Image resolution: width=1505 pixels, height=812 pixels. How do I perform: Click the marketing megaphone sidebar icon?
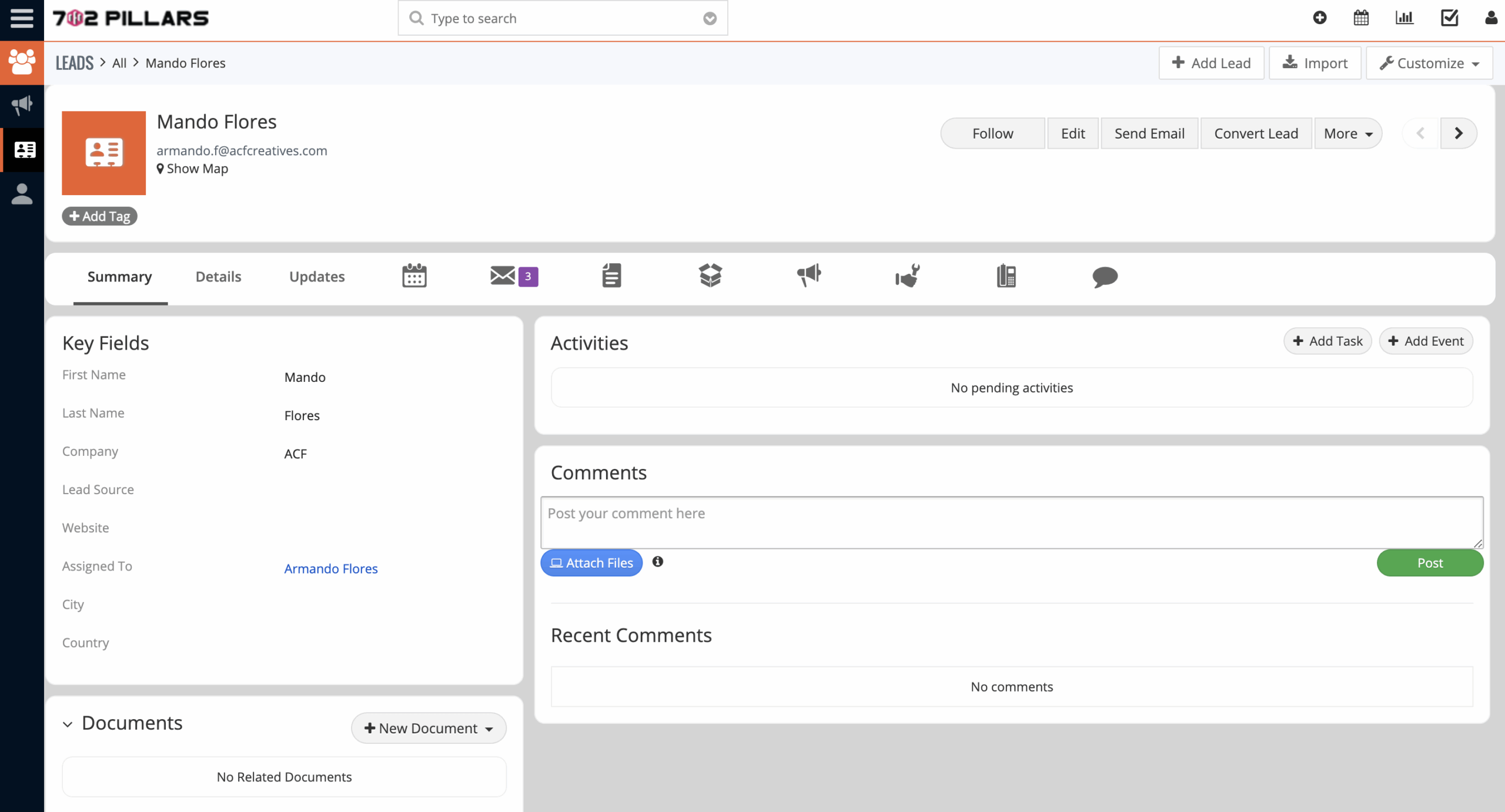tap(22, 106)
